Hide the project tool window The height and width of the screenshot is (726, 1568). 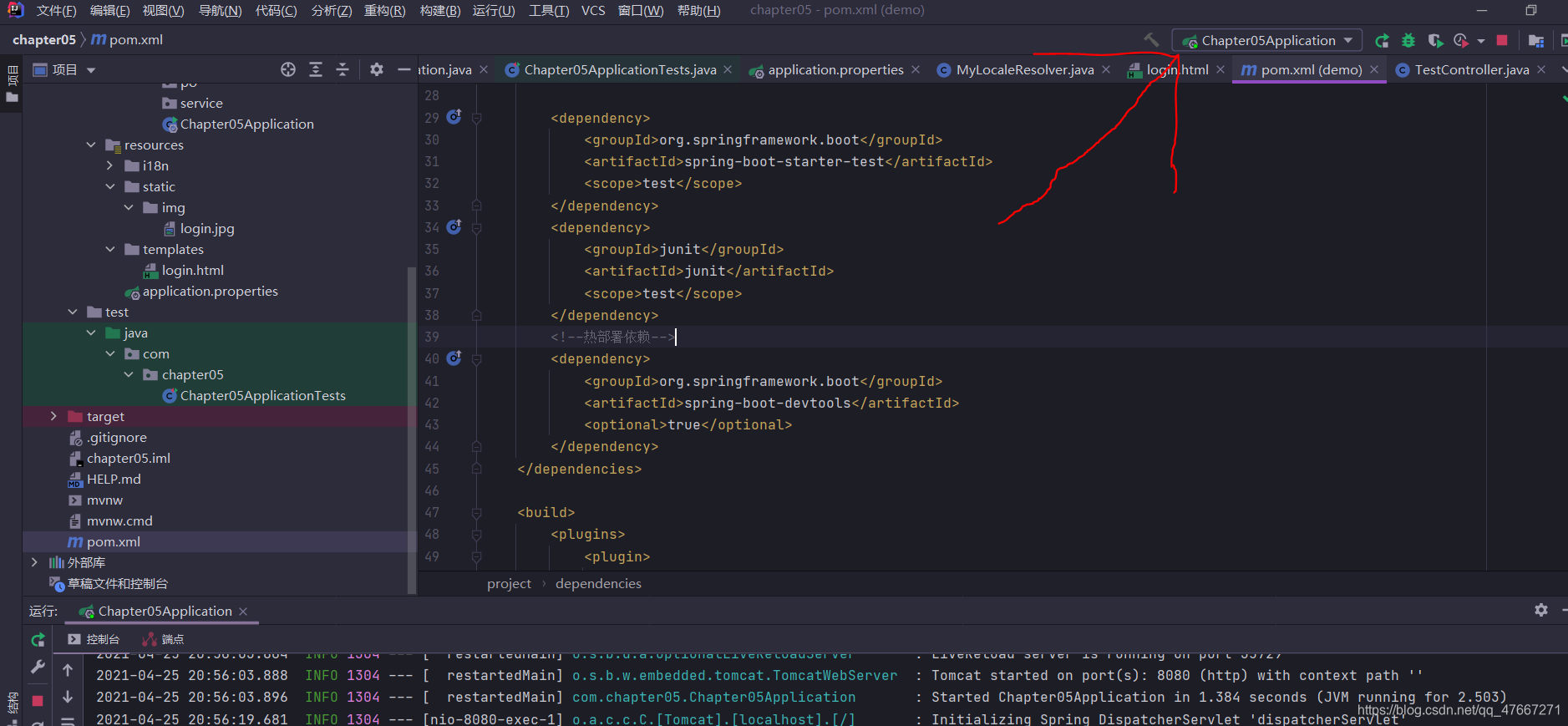404,69
